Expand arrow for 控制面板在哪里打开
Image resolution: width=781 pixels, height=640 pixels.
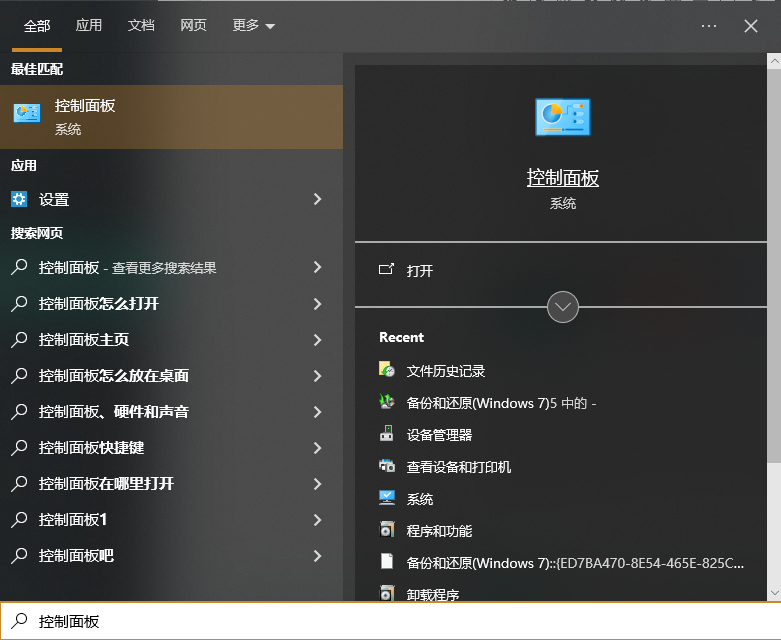[x=317, y=483]
